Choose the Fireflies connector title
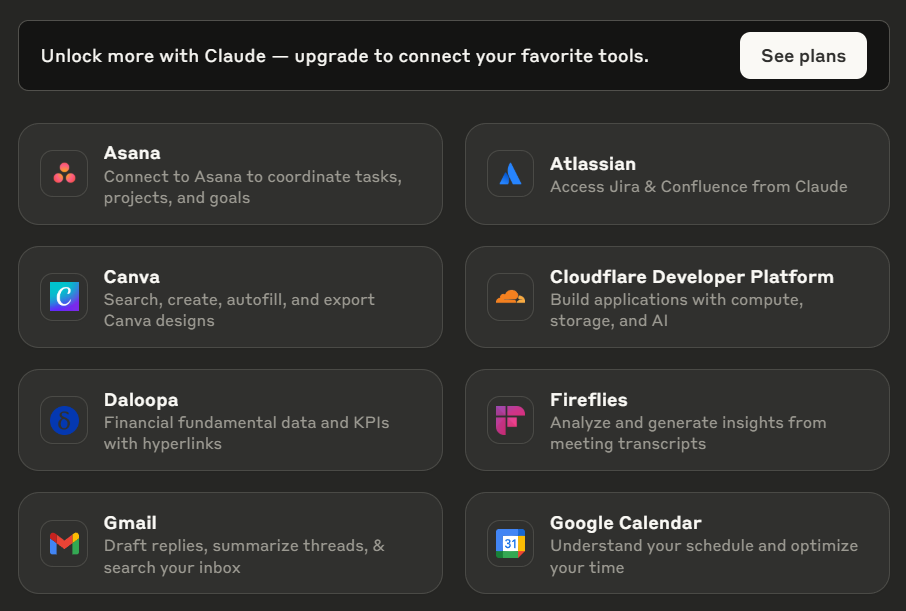This screenshot has height=611, width=906. pos(589,400)
